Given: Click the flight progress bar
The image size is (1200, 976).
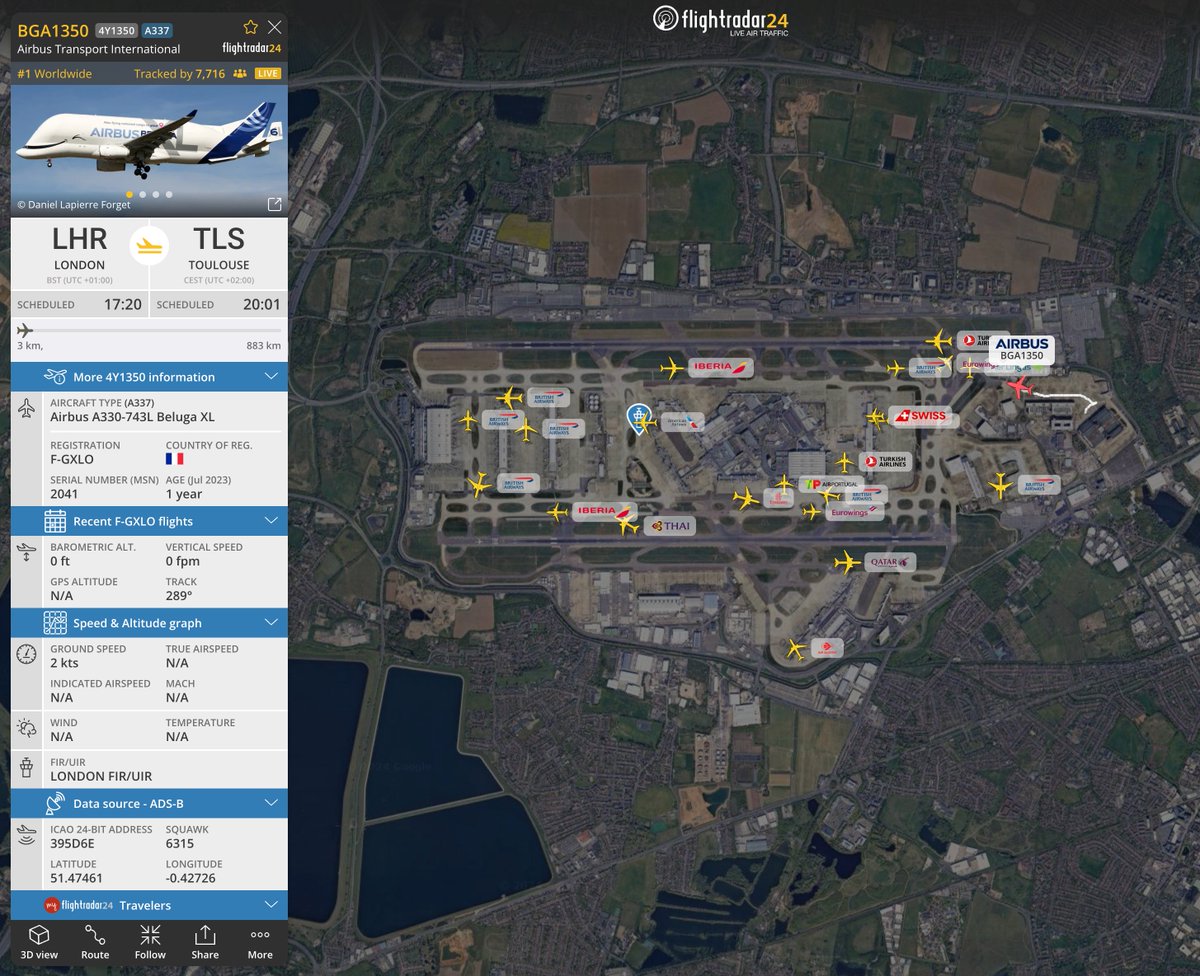Looking at the screenshot, I should click(149, 330).
